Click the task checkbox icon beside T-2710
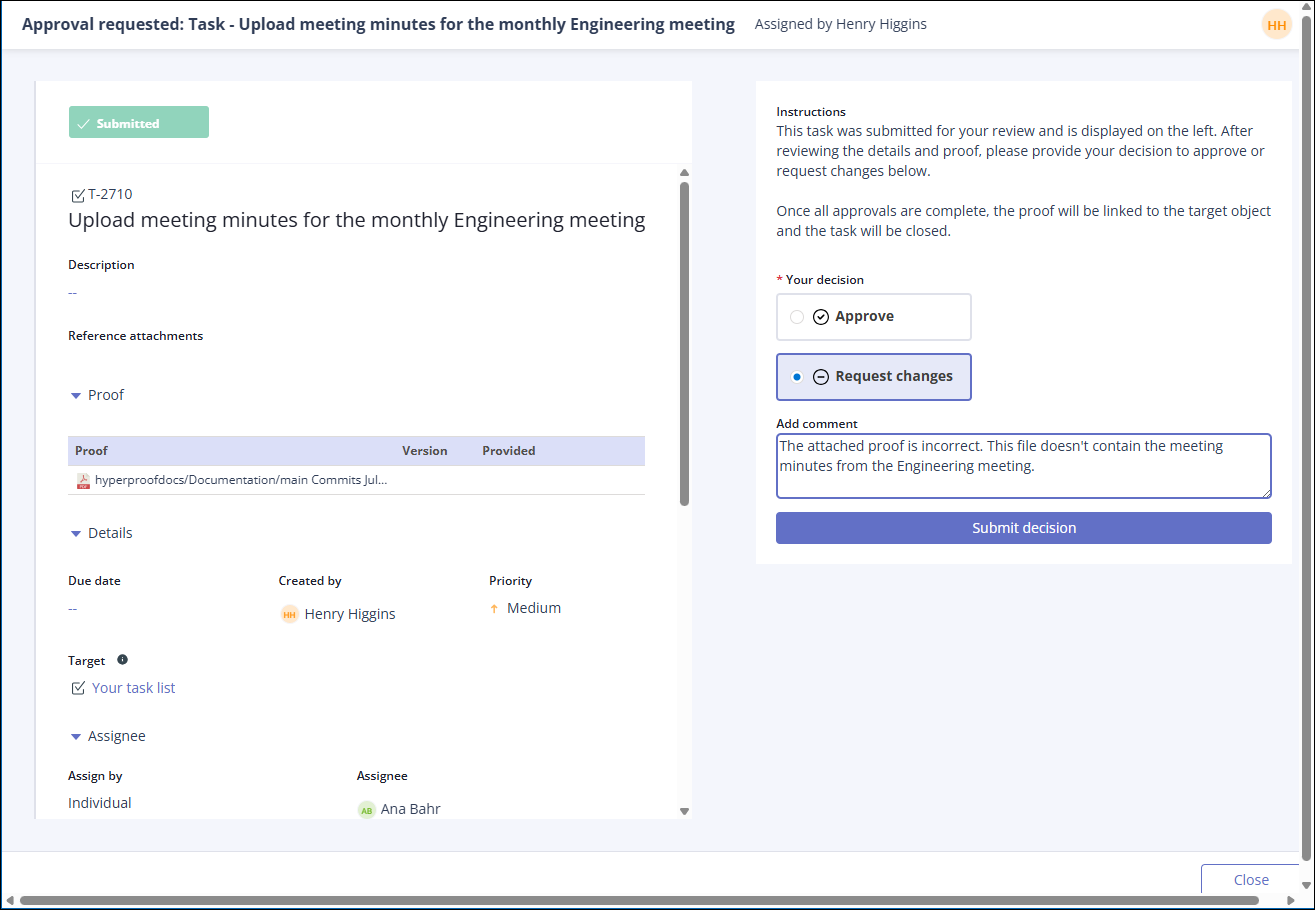 coord(78,195)
